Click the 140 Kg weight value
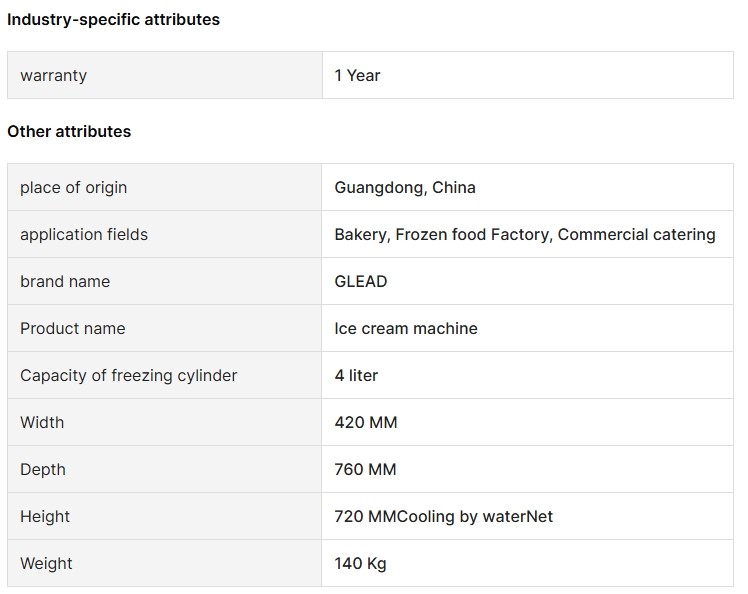This screenshot has width=748, height=594. (x=360, y=563)
